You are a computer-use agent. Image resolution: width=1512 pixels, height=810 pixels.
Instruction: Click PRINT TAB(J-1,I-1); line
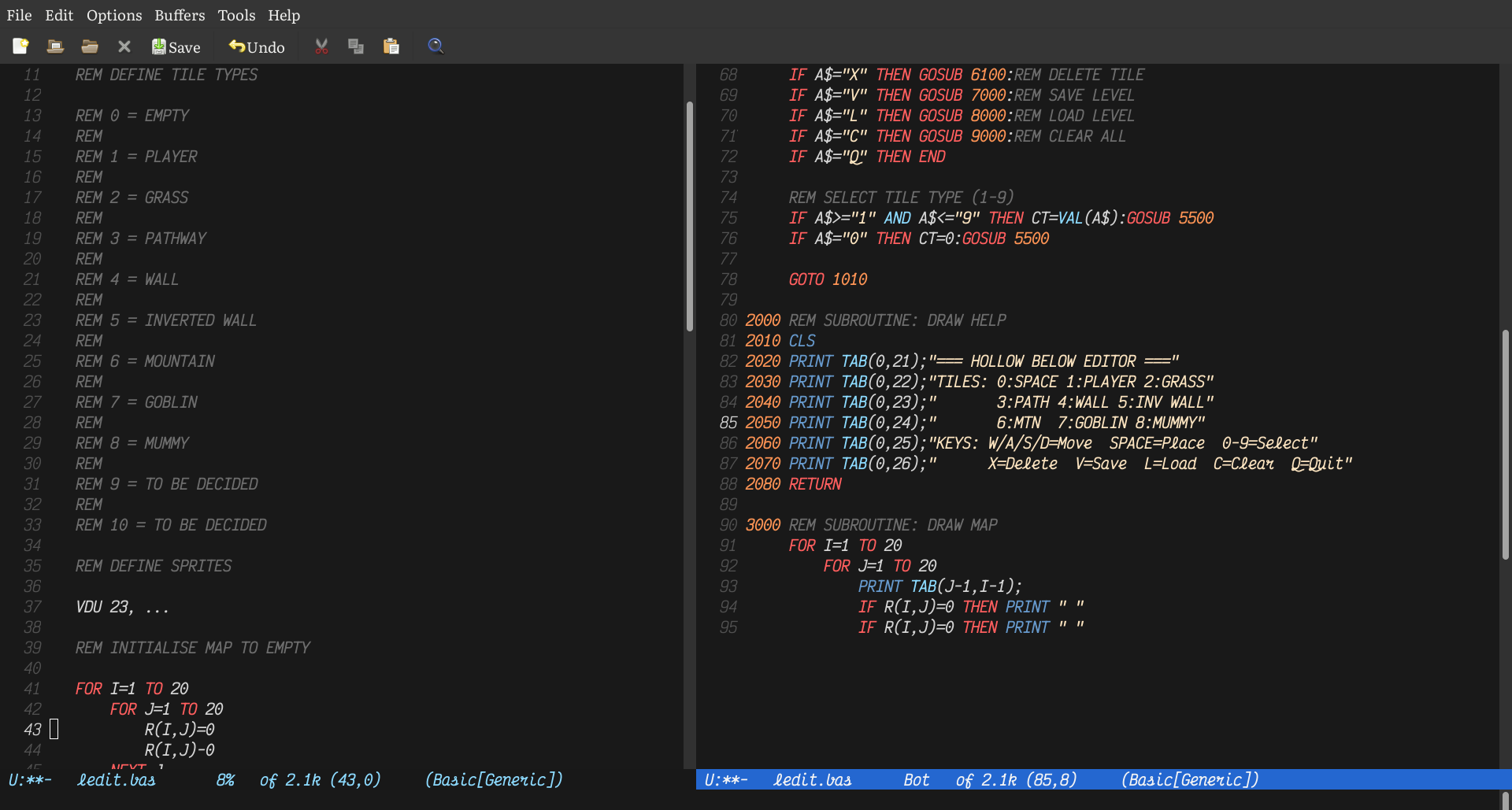point(940,586)
